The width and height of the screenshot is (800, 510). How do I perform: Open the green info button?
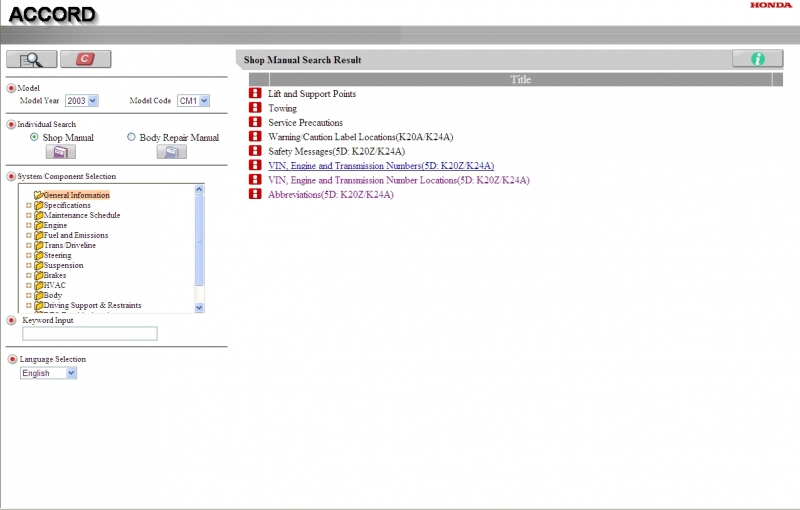(758, 59)
